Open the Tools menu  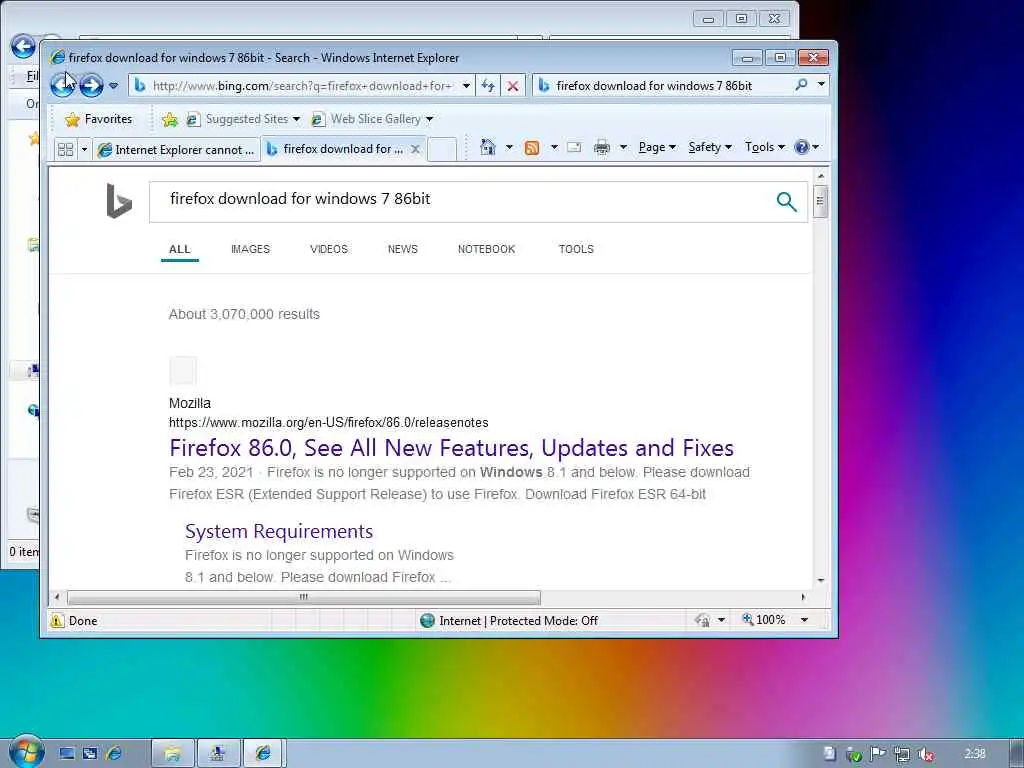(765, 147)
